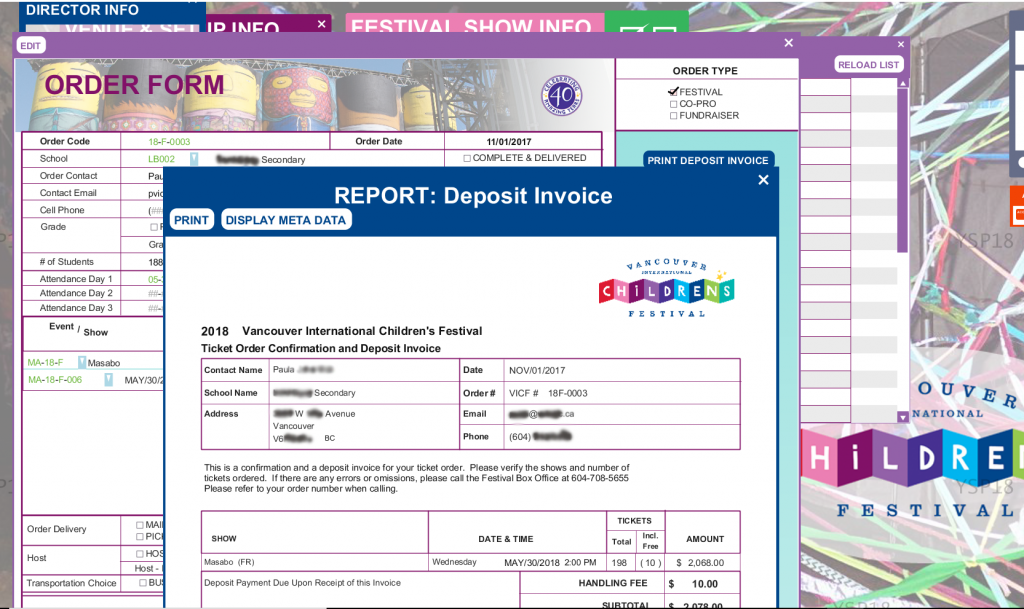Click the Masabo event name in the Order Form
Screen dimensions: 1024x609
104,363
